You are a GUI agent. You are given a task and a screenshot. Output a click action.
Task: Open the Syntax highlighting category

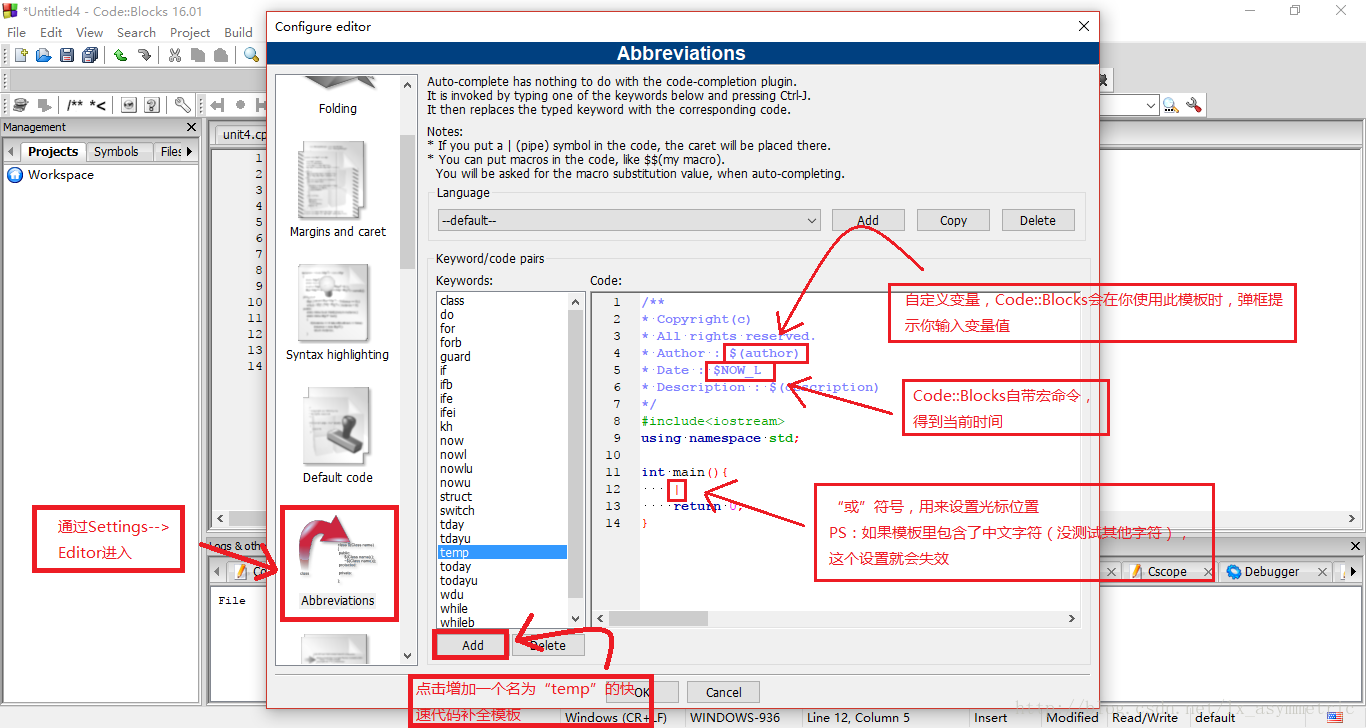point(337,313)
